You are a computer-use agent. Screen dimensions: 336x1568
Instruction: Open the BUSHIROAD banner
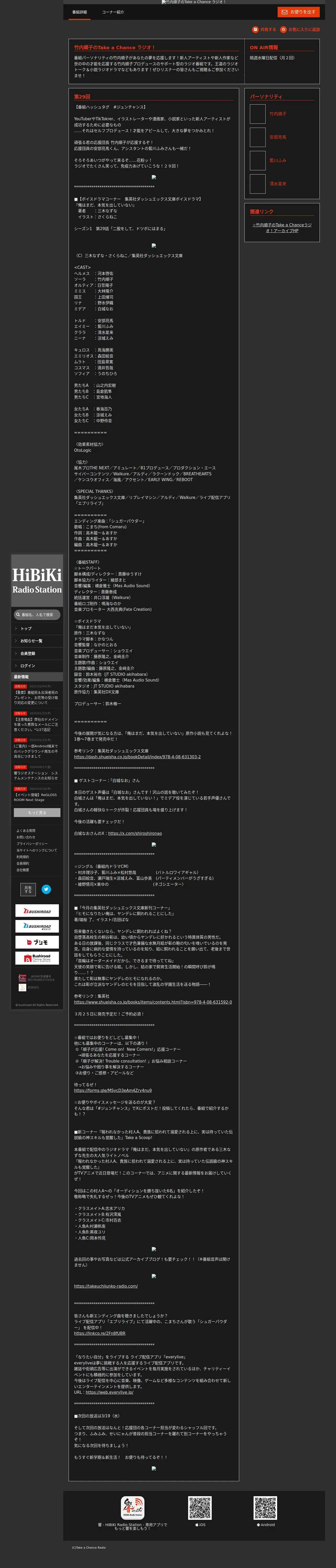[37, 911]
